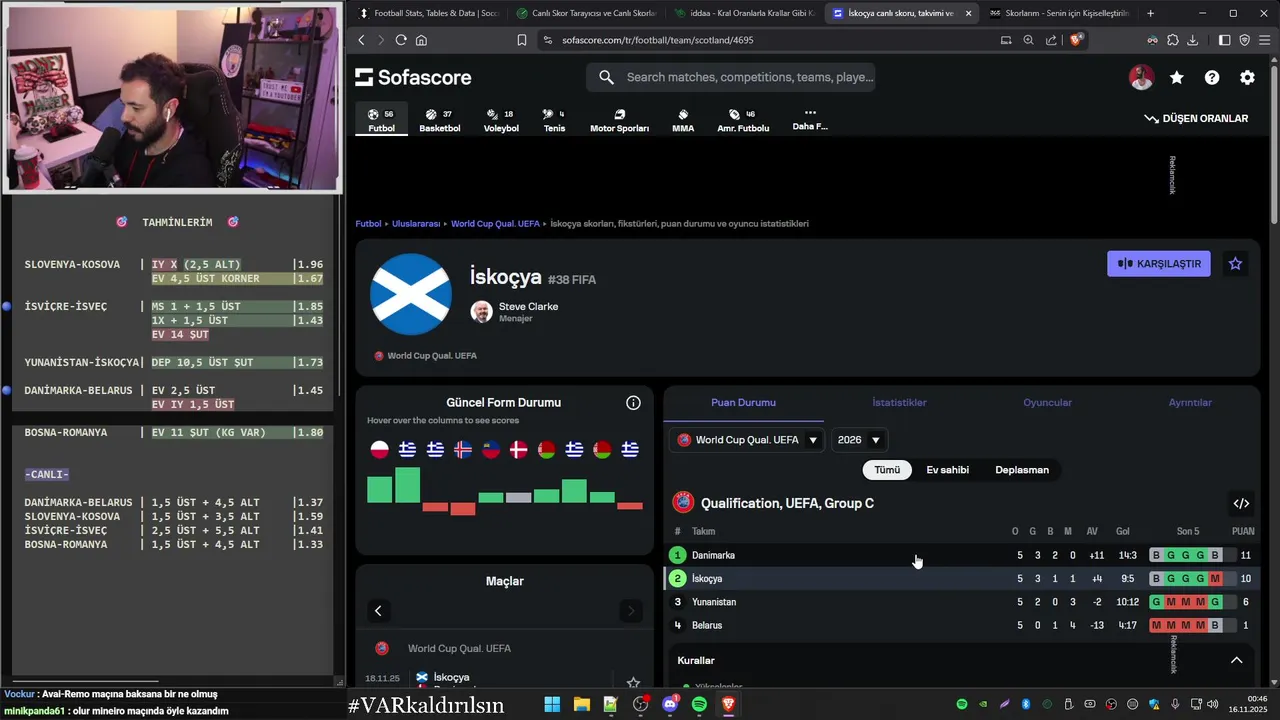Open Spotify from the taskbar
1280x720 pixels.
tap(699, 704)
